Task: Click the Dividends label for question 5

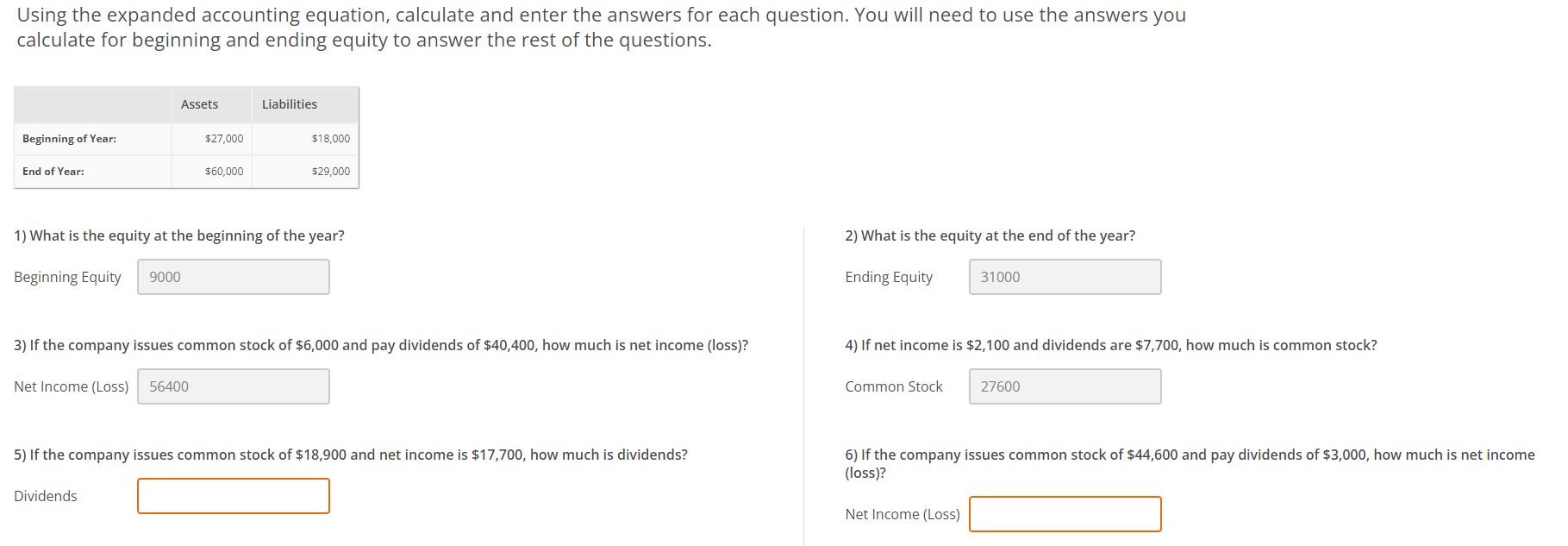Action: tap(45, 496)
